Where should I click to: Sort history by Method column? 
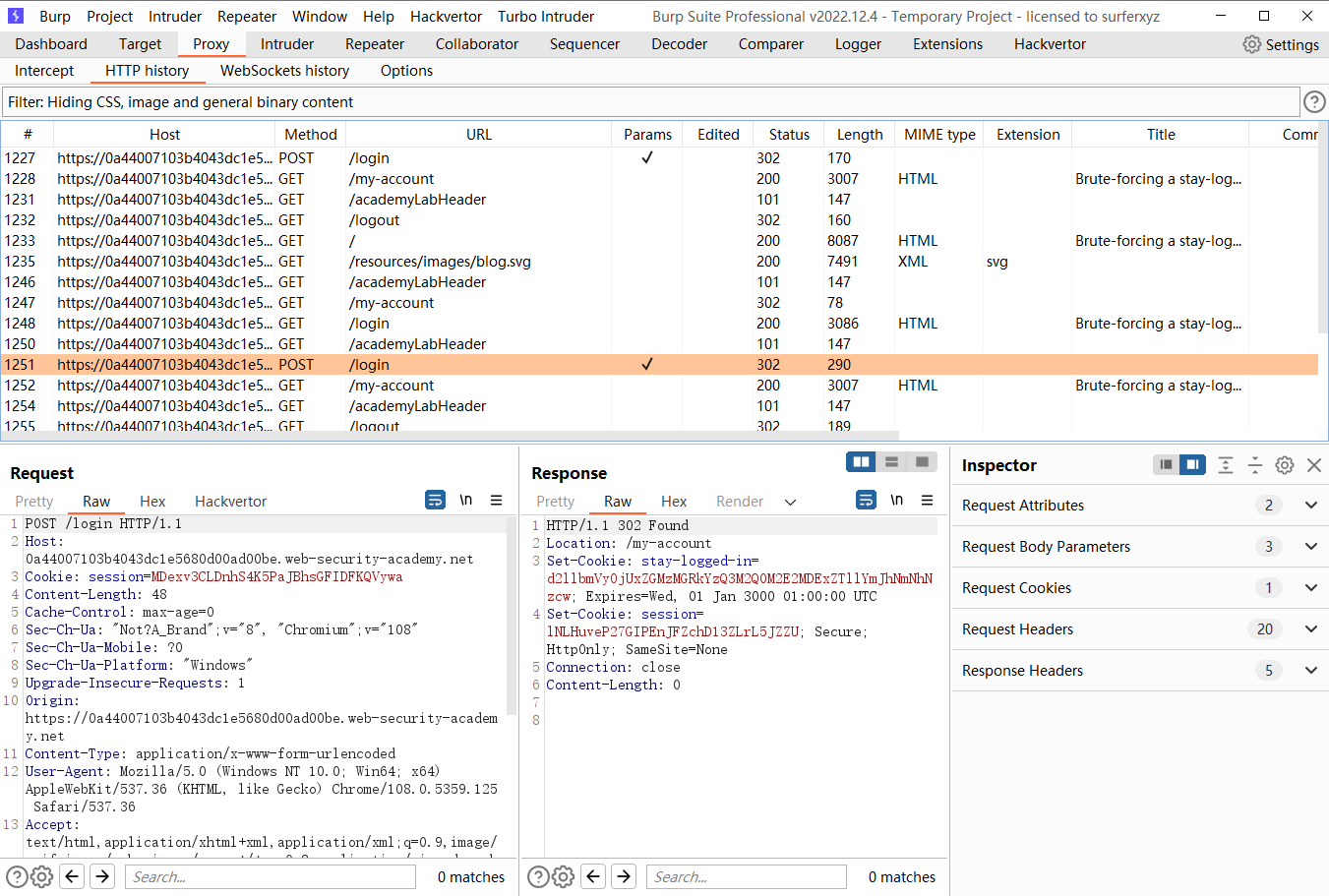[311, 134]
